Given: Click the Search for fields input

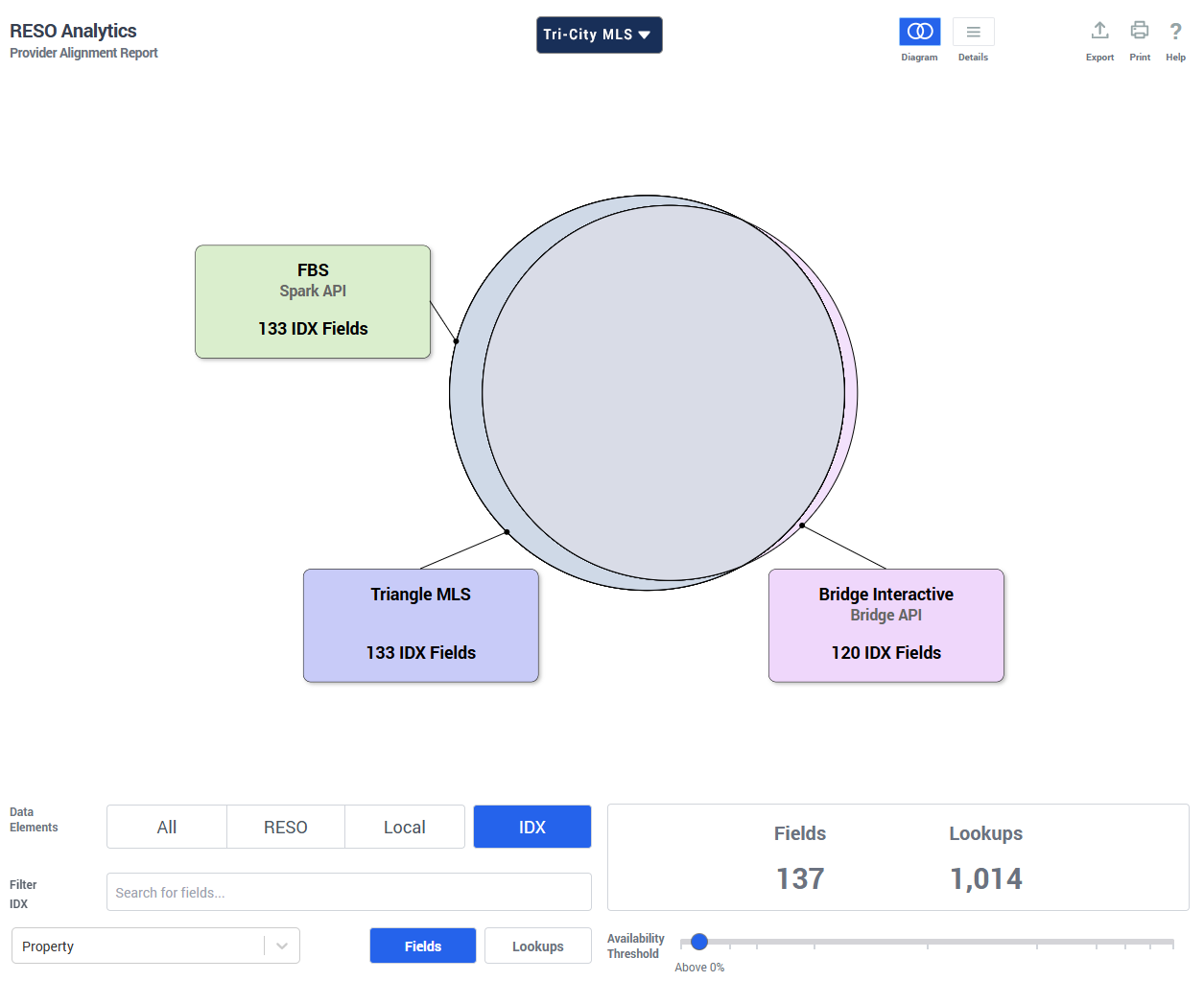Looking at the screenshot, I should 349,892.
